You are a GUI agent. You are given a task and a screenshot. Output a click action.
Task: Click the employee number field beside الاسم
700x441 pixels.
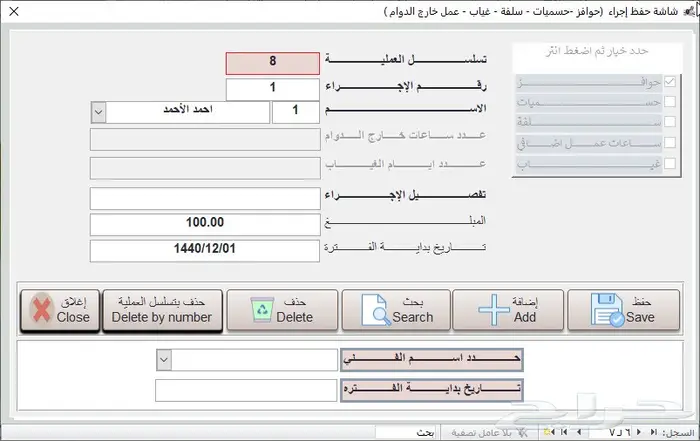pos(296,112)
